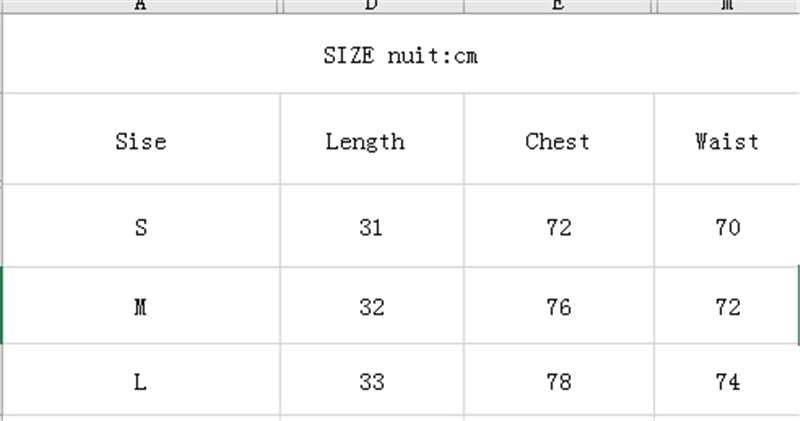Select the whole column A via header
This screenshot has width=800, height=421.
(x=140, y=5)
